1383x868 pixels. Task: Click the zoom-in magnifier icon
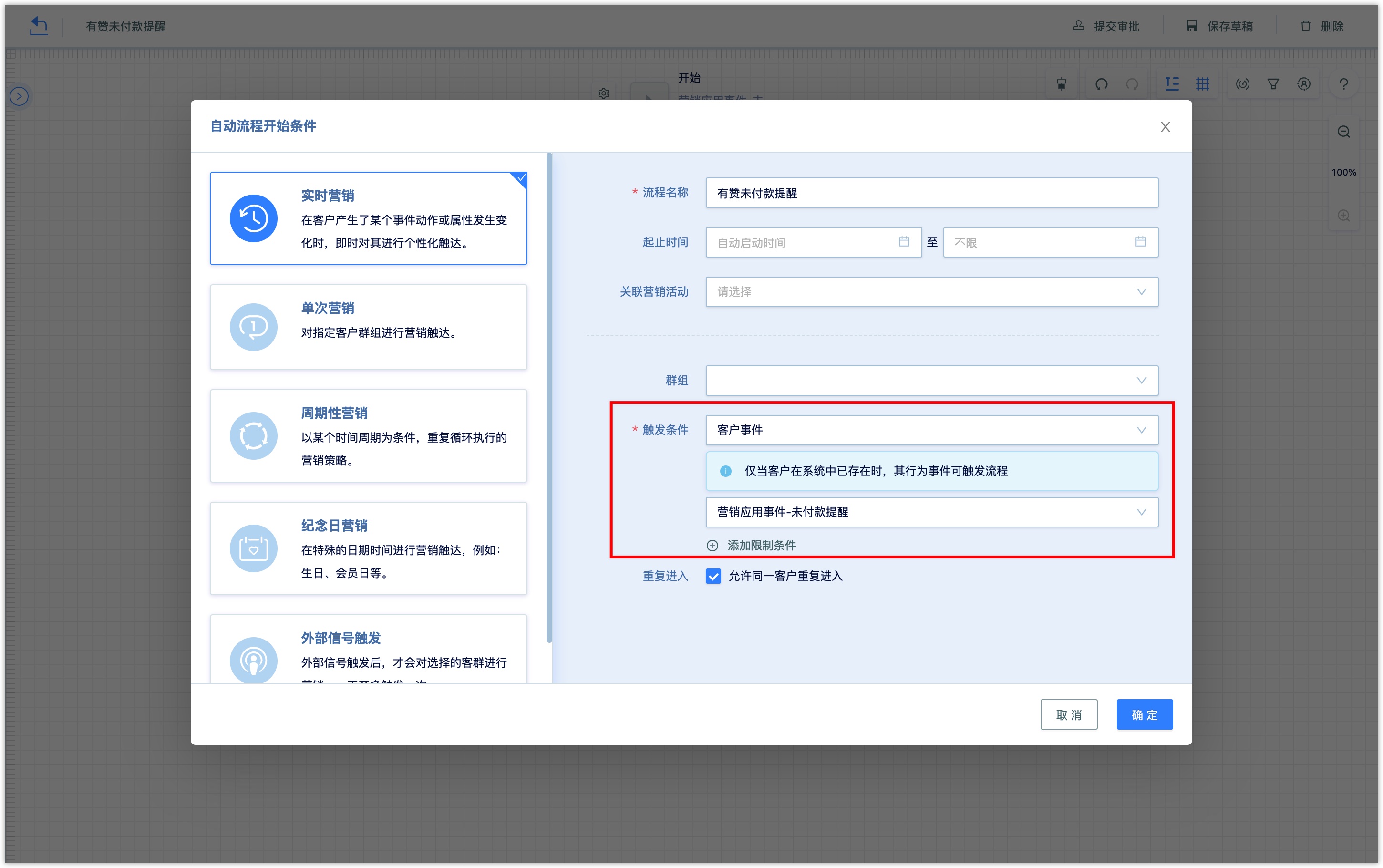click(x=1343, y=215)
